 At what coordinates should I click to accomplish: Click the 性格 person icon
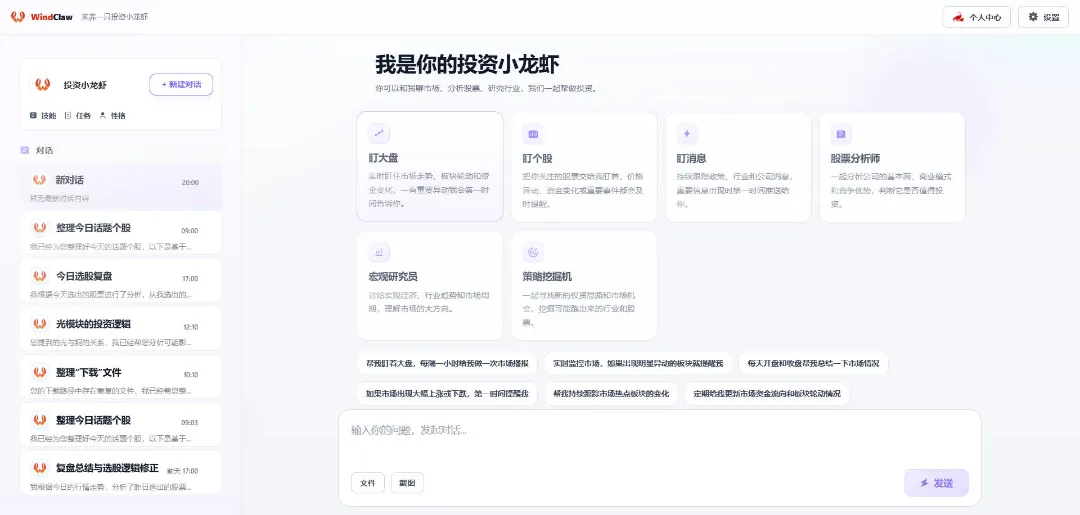pos(103,116)
